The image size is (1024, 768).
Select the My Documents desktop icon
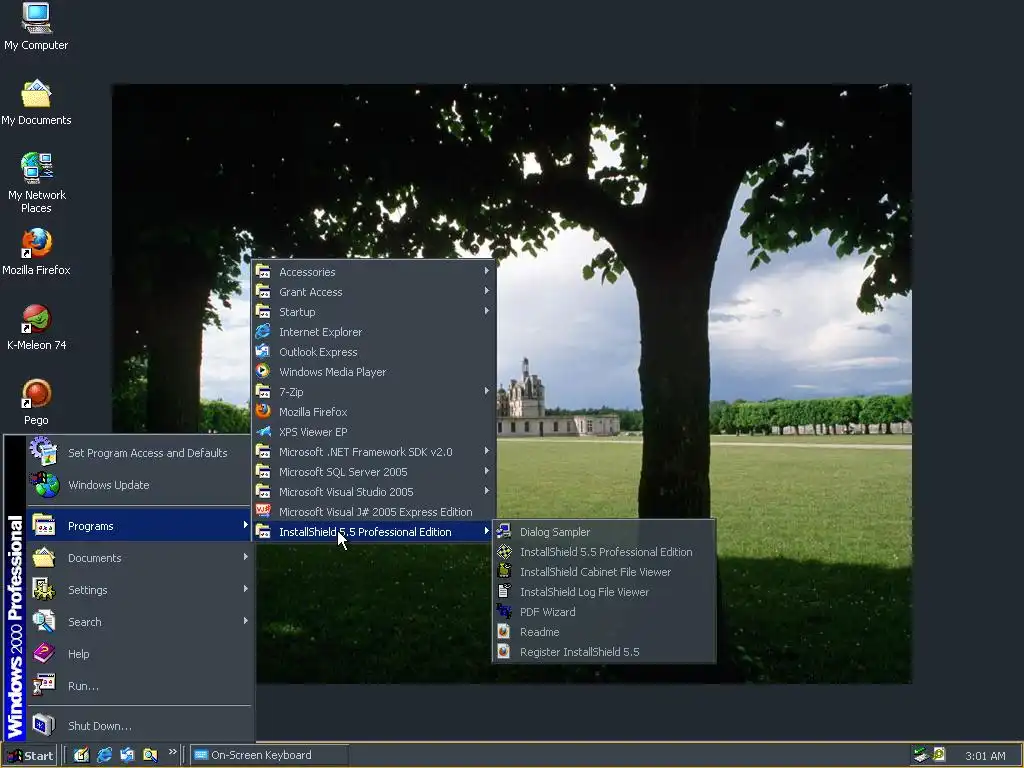click(36, 103)
